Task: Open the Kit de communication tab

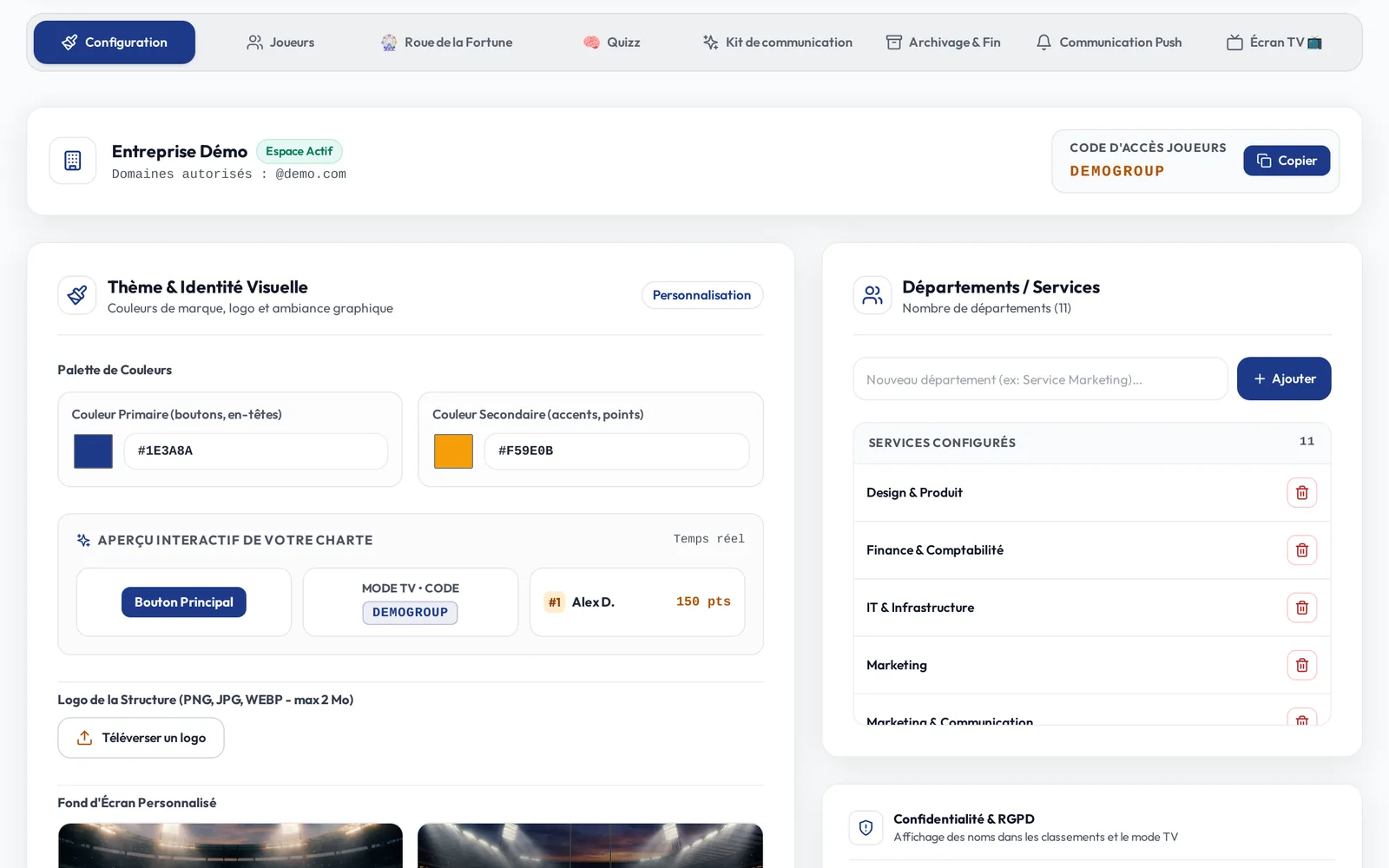Action: pos(778,43)
